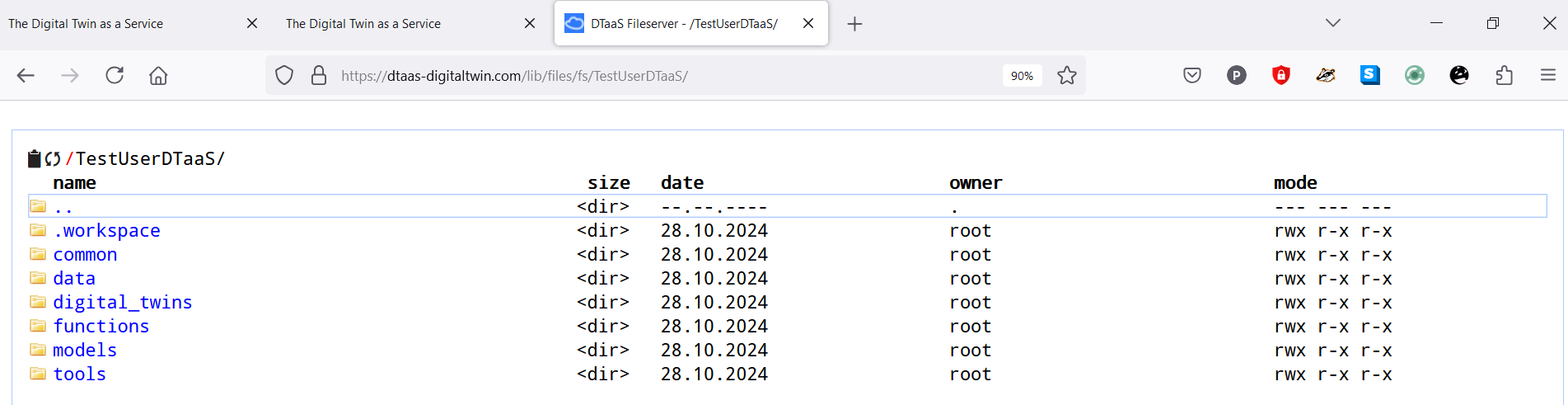Open the Extensions puzzle-piece menu
1568x405 pixels.
1504,76
